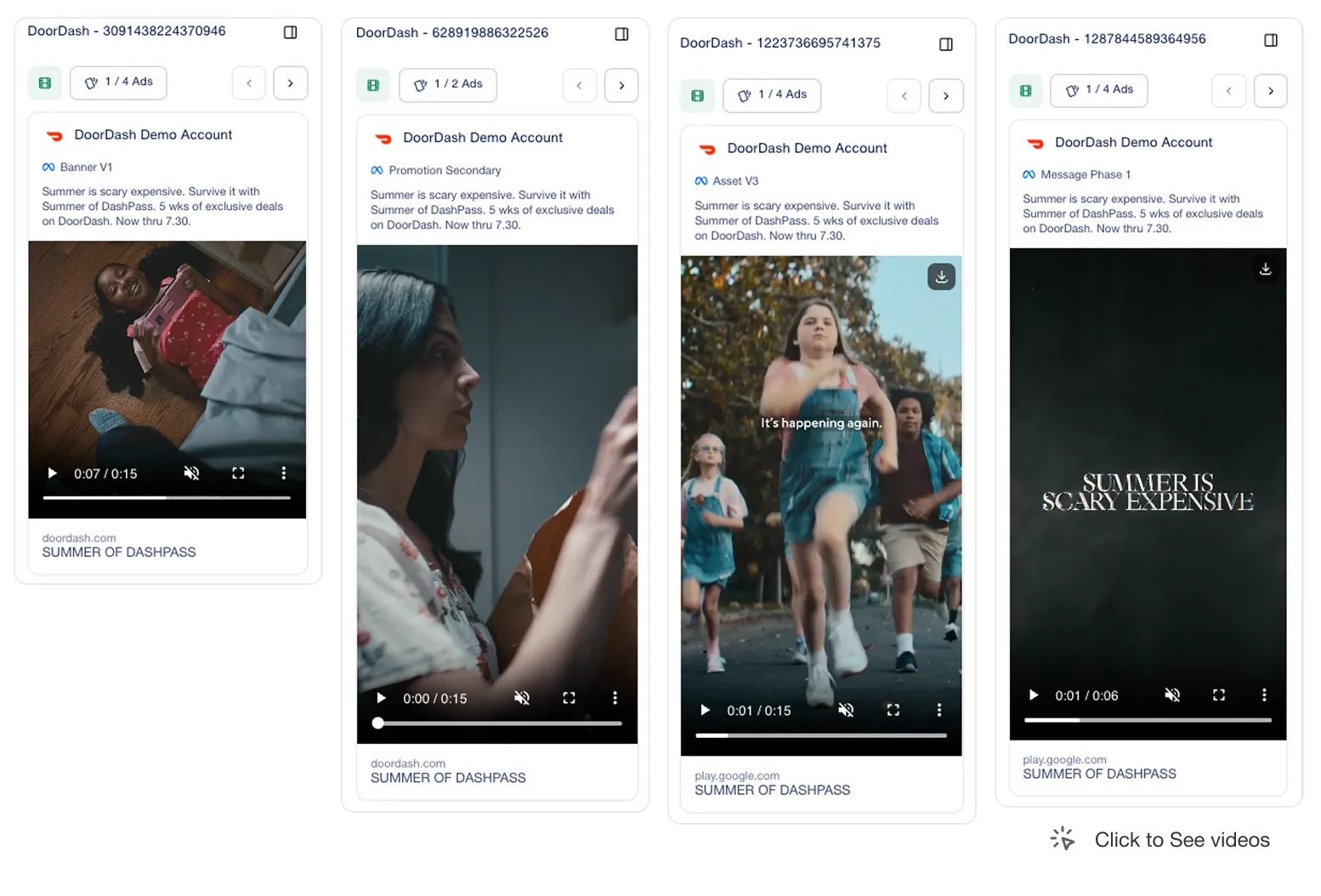Unmute the Promotion Secondary video

tap(522, 698)
